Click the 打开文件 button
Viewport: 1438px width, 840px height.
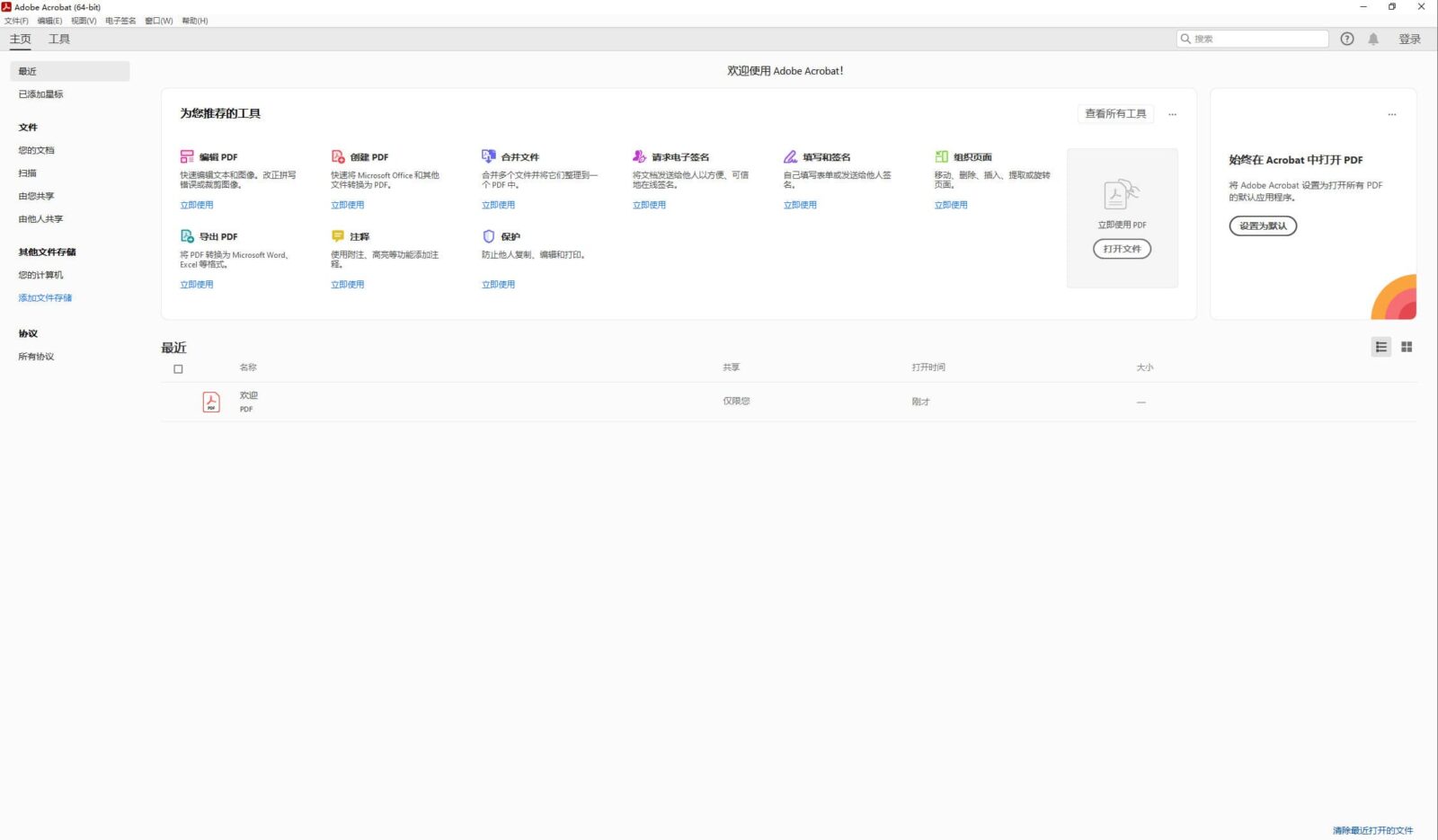[1122, 249]
